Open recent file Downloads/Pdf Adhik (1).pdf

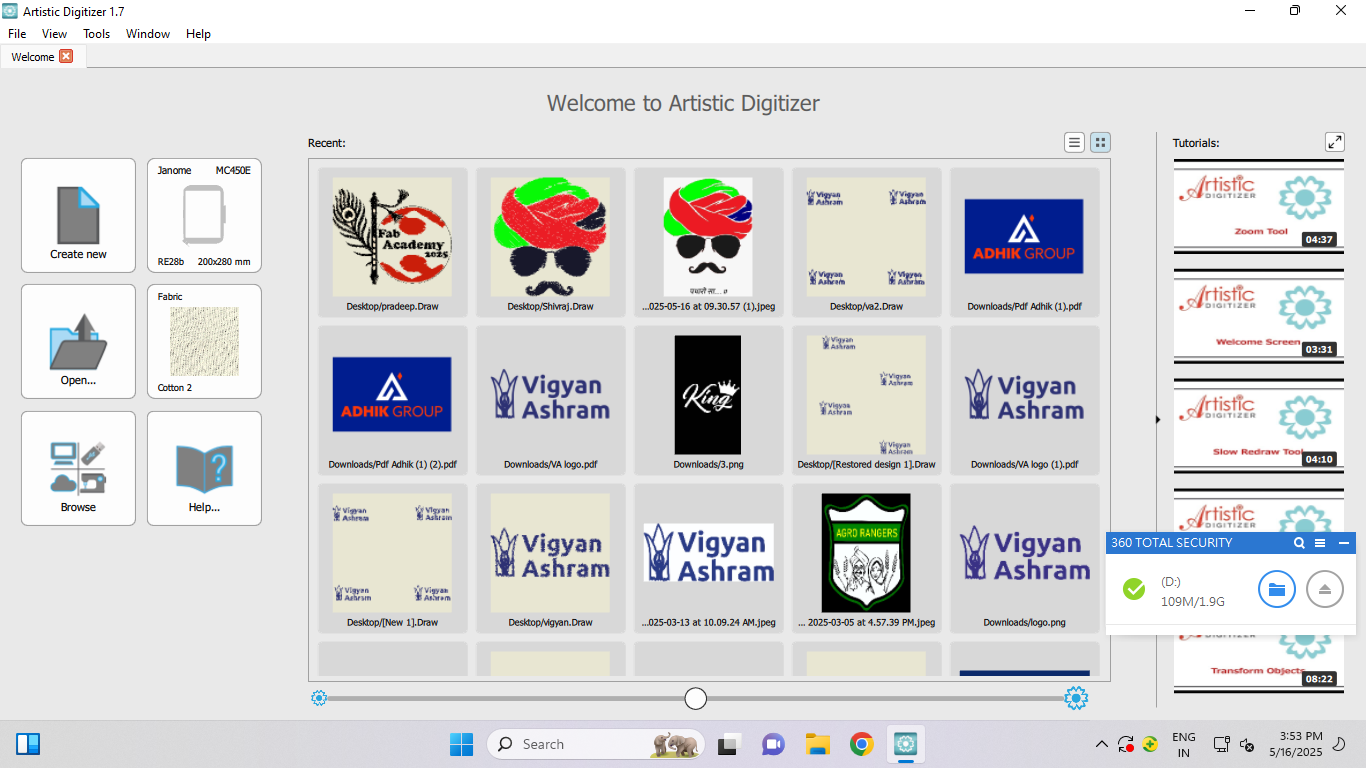[x=1025, y=242]
